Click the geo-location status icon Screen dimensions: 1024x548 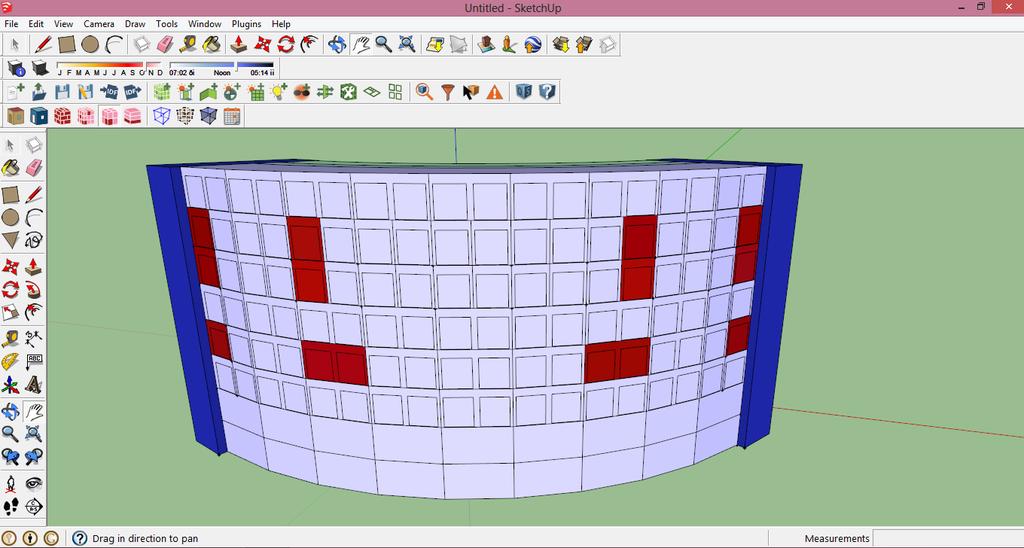(10, 538)
